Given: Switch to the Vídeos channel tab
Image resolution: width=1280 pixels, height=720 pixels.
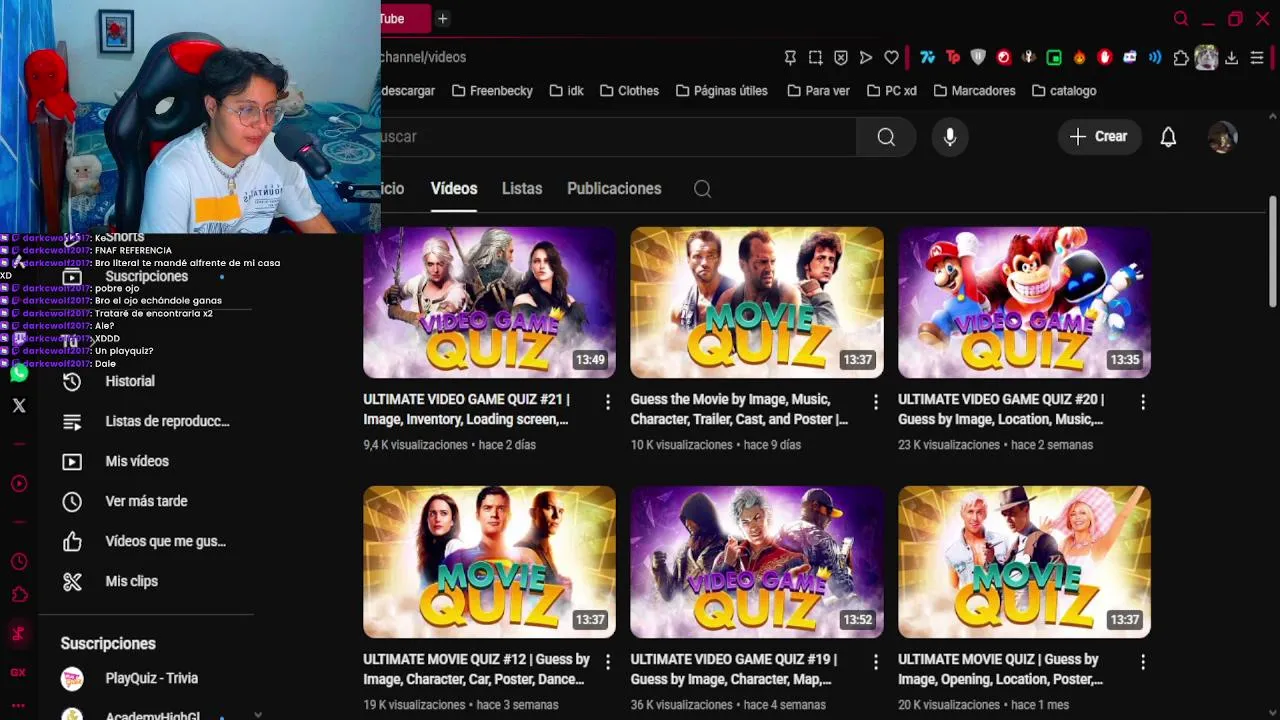Looking at the screenshot, I should (454, 189).
